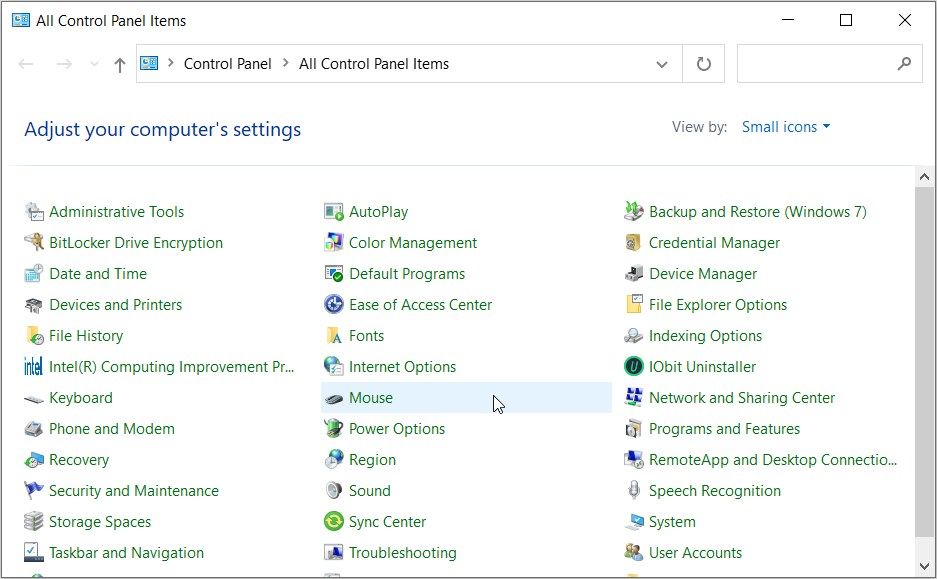Click the Control Panel breadcrumb
The width and height of the screenshot is (937, 579).
(228, 63)
